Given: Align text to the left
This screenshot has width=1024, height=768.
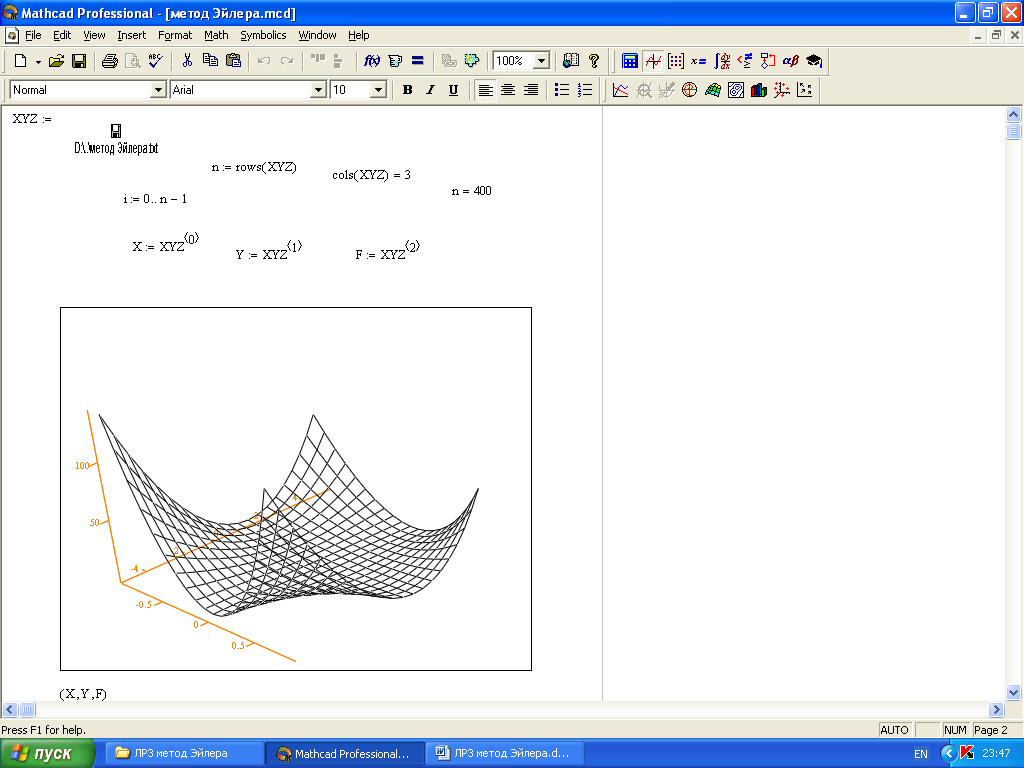Looking at the screenshot, I should (x=485, y=90).
